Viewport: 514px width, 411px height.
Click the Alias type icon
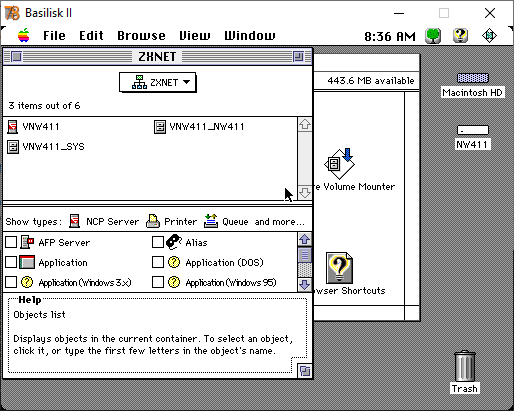pos(174,242)
